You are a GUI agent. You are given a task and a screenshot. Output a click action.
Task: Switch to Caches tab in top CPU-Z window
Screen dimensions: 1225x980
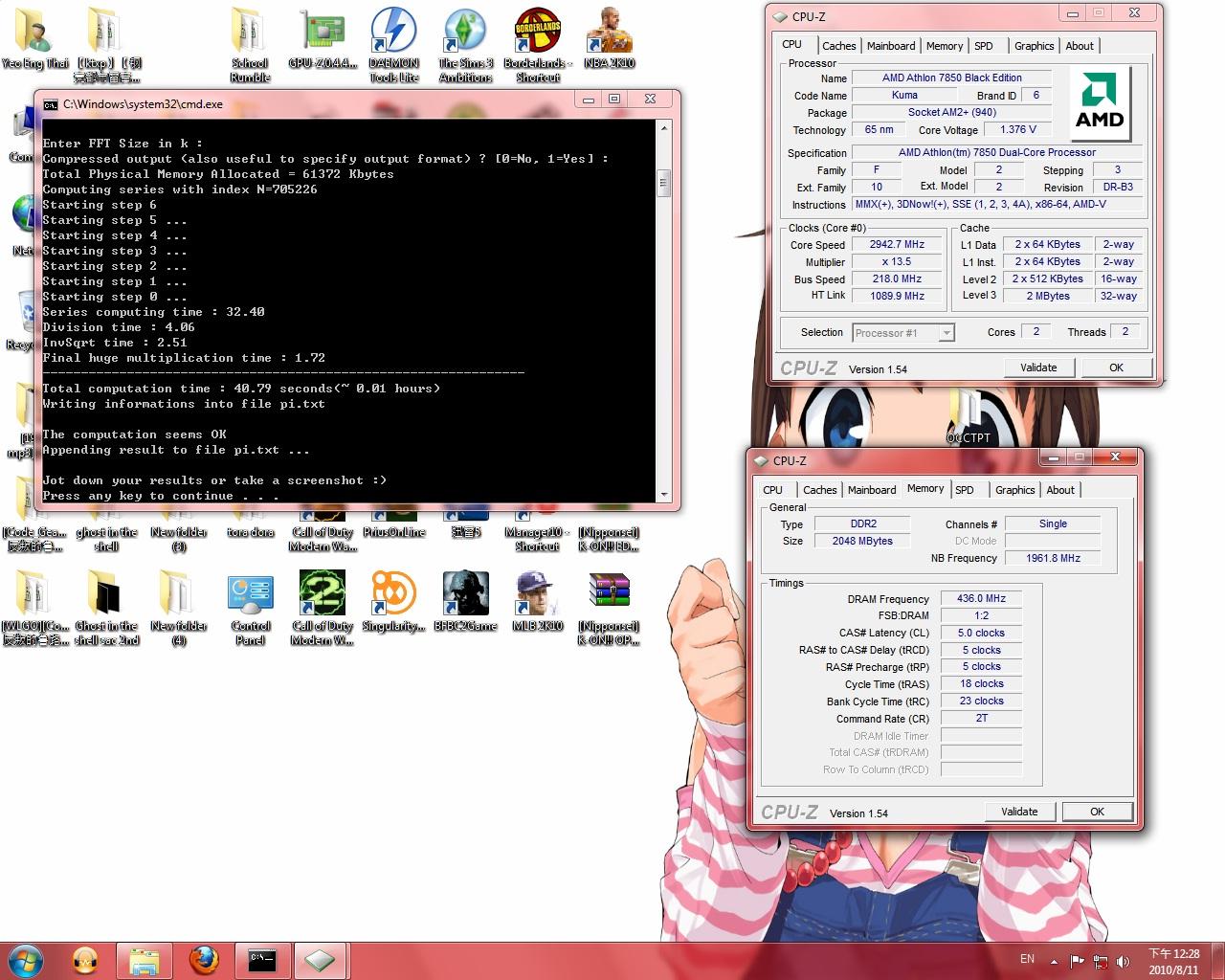click(x=838, y=46)
